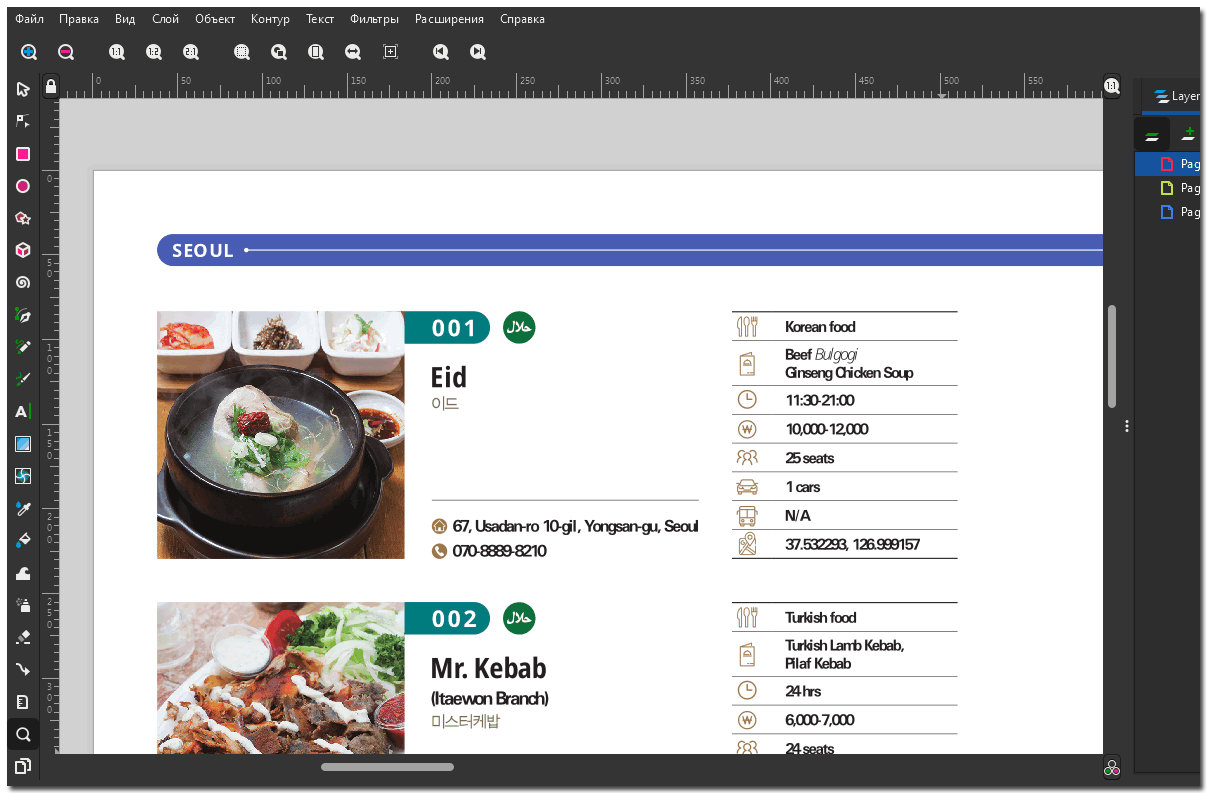This screenshot has height=793, width=1207.
Task: Choose the Gradient tool
Action: pos(23,444)
